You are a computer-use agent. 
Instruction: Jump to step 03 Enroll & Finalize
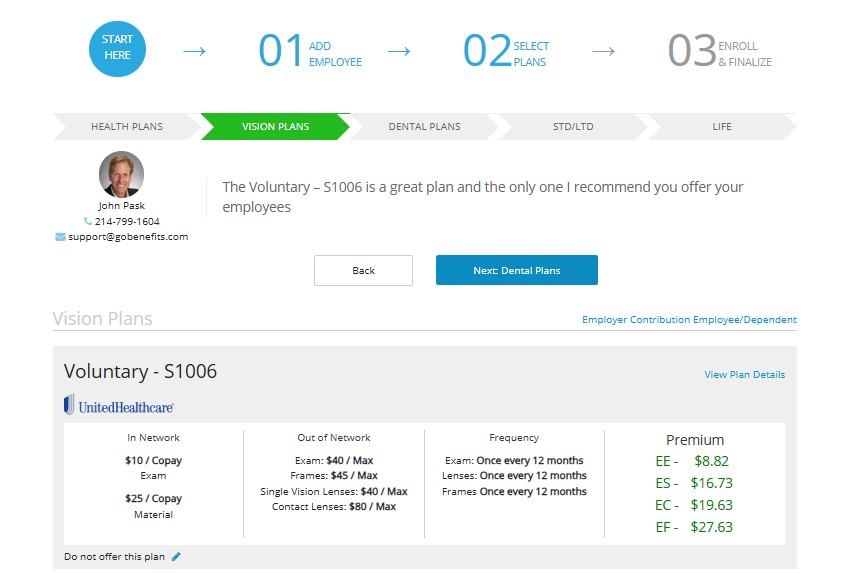[719, 51]
